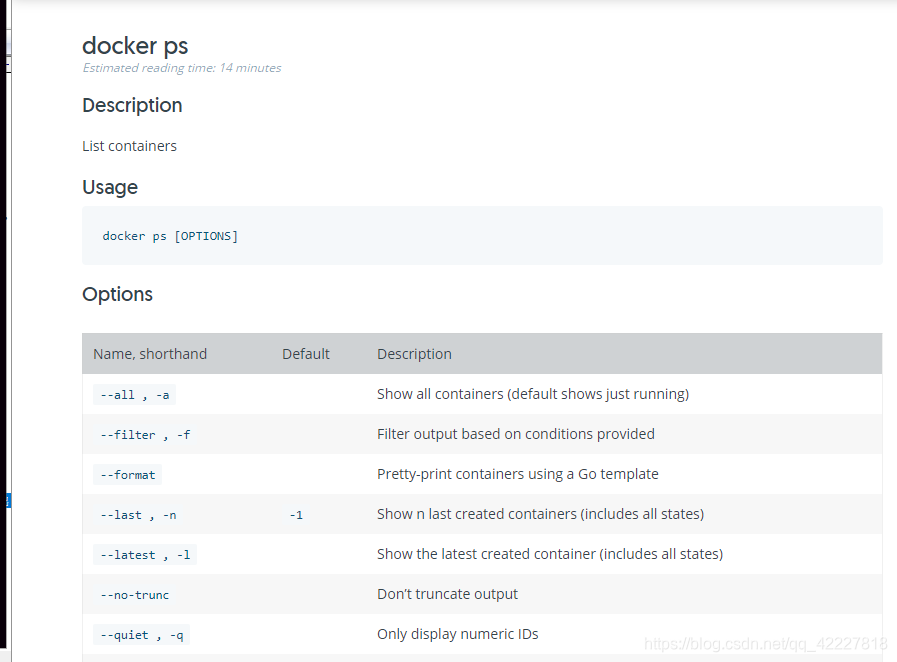Image resolution: width=897 pixels, height=662 pixels.
Task: Click the "Name, shorthand" column header
Action: point(150,354)
